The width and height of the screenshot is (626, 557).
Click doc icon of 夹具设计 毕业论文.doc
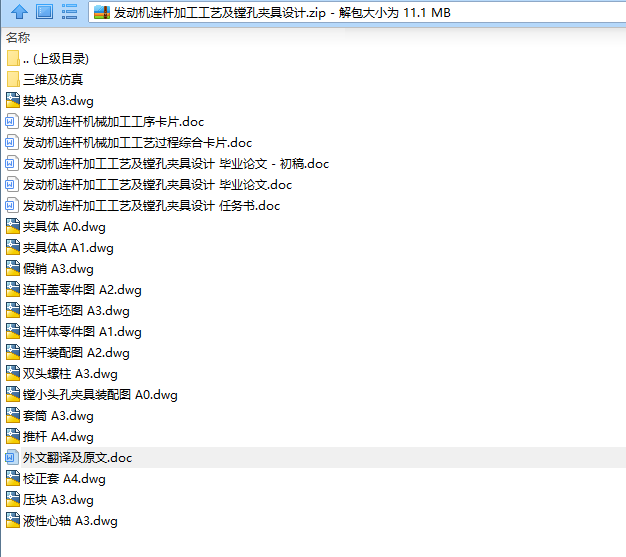click(12, 184)
